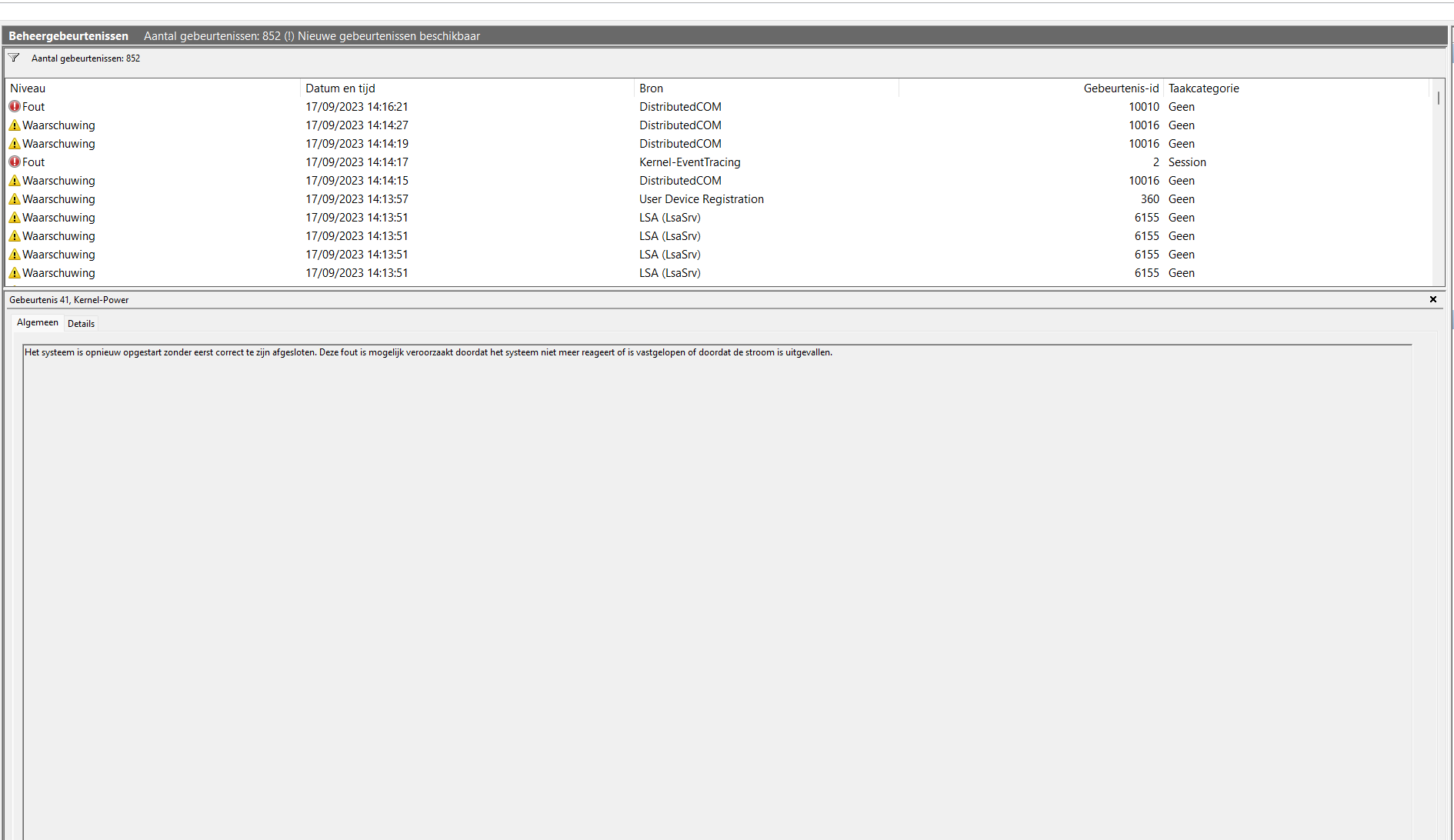This screenshot has width=1454, height=840.
Task: Click the event description text about unexpected restart
Action: [x=429, y=352]
